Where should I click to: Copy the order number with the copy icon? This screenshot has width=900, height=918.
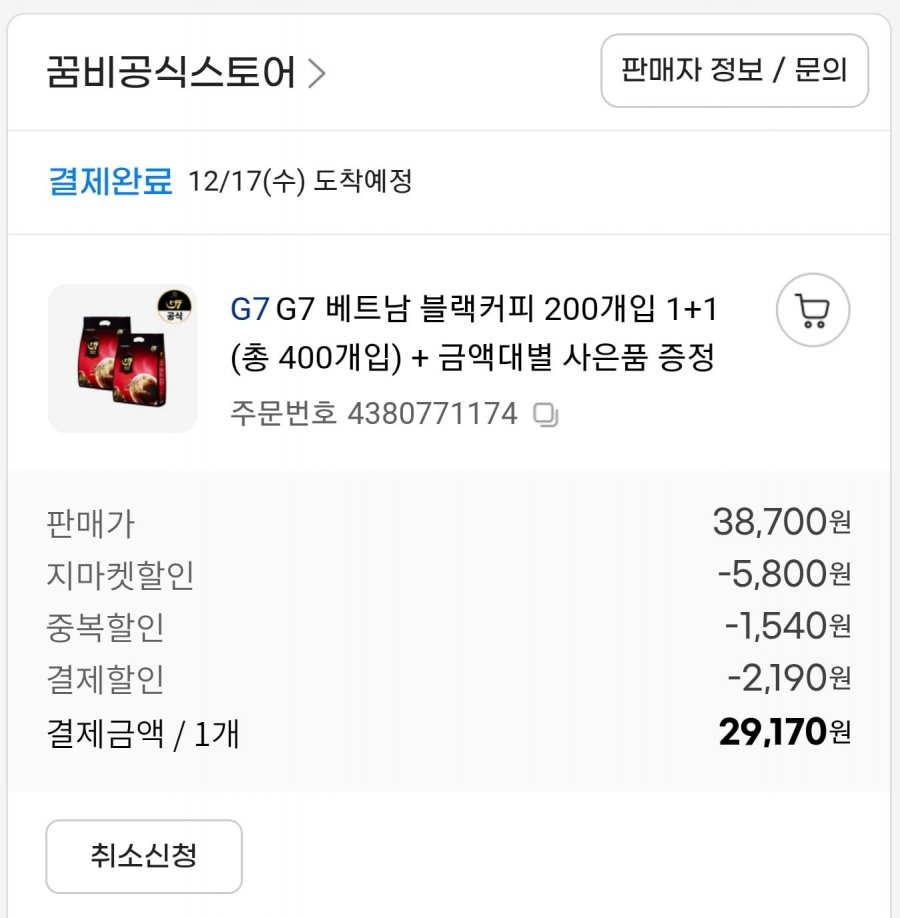545,414
